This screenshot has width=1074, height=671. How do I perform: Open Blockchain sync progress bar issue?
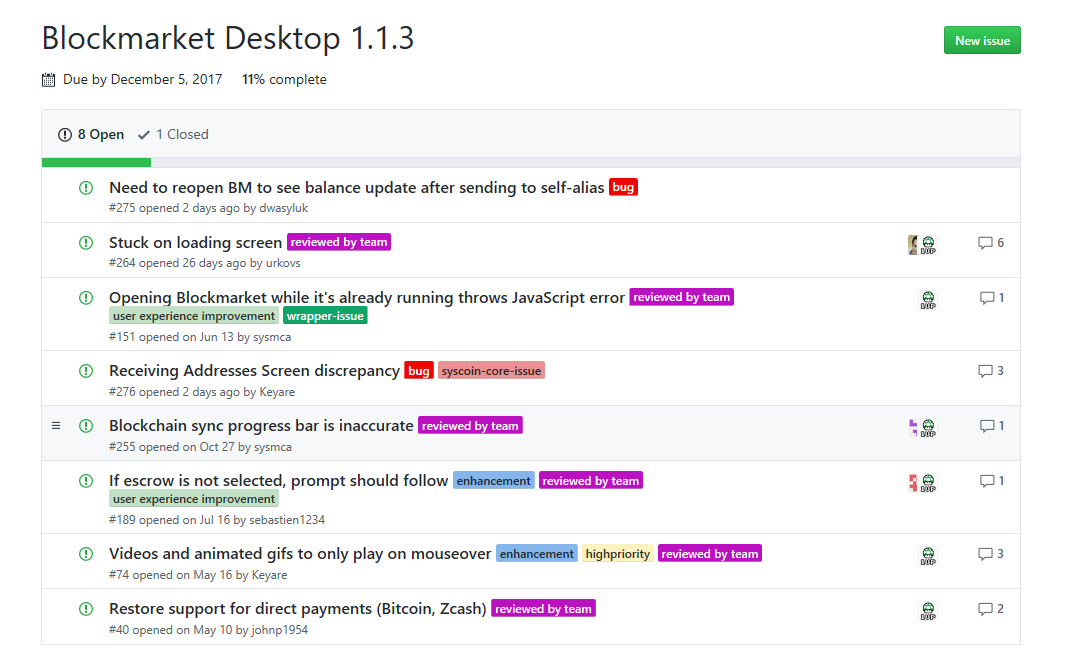(261, 426)
